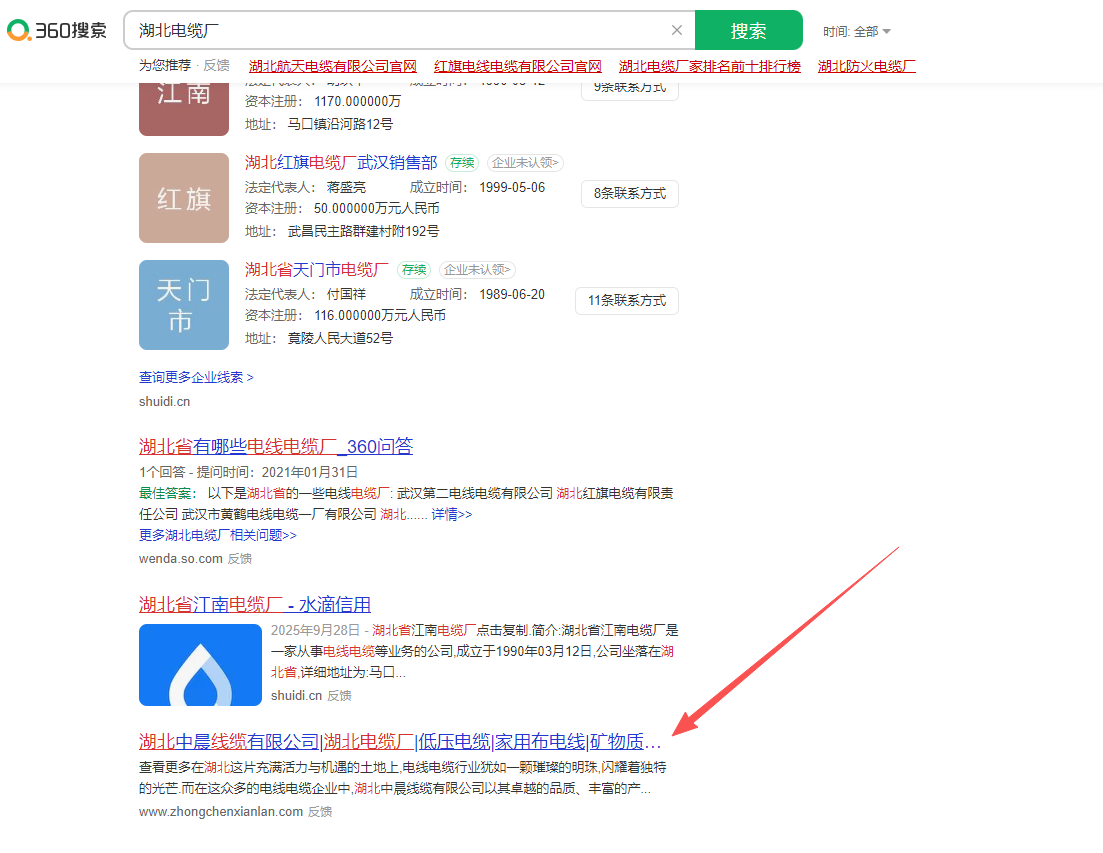Open 湖北防火电缆厂 suggestion link
Viewport: 1103px width, 853px height.
pos(866,66)
